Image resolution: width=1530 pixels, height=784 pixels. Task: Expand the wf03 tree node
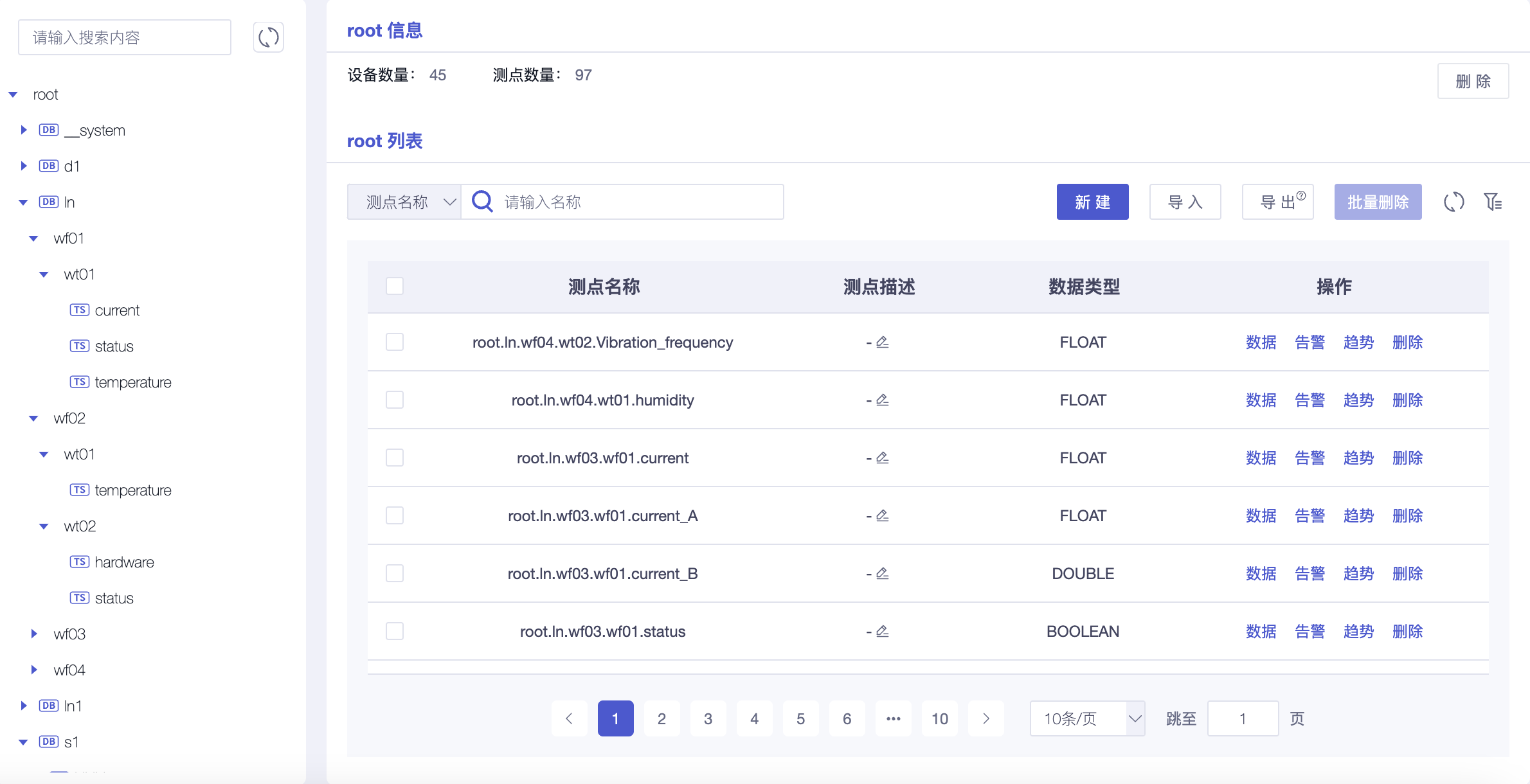click(x=34, y=634)
